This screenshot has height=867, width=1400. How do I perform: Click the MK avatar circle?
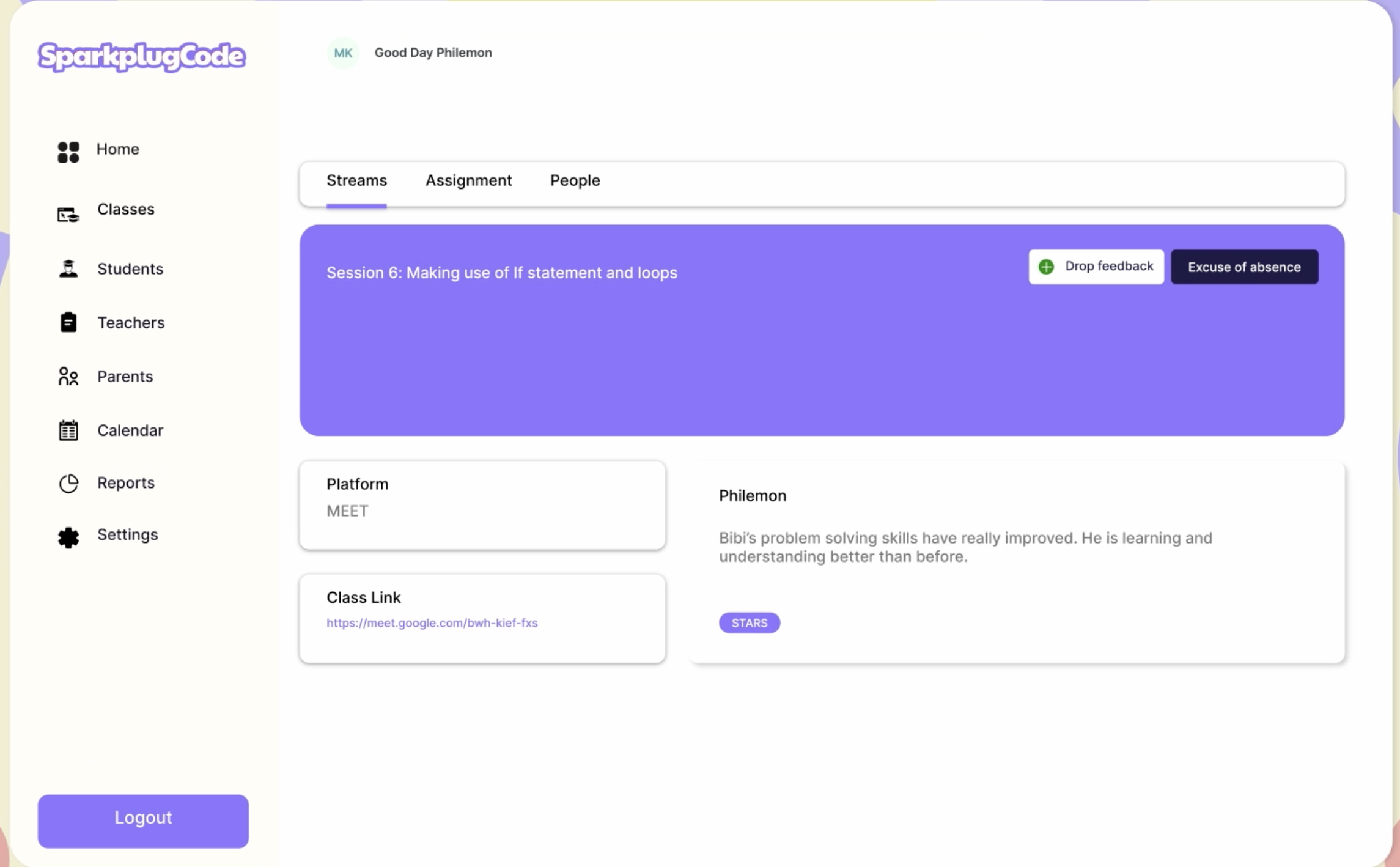(342, 53)
